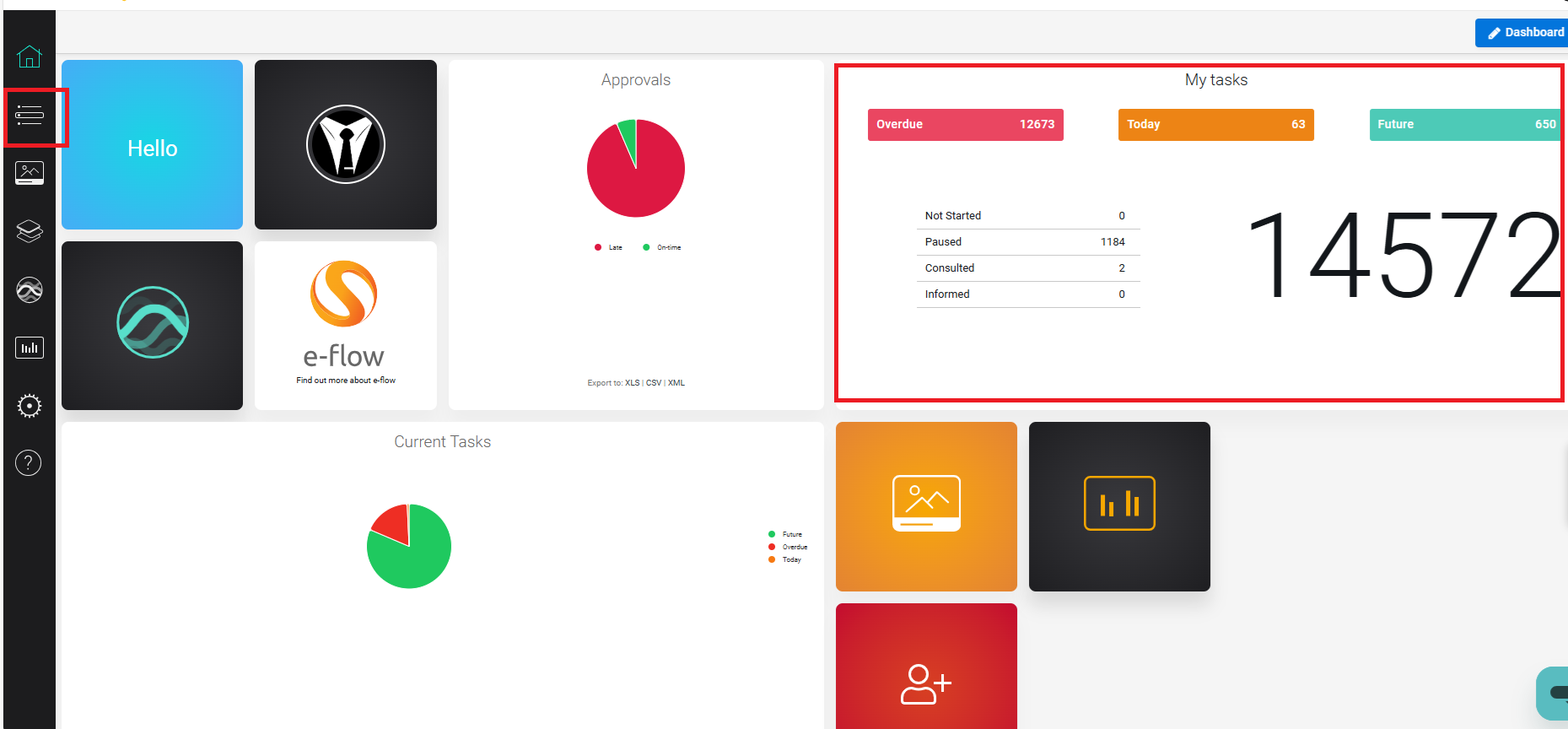Export approvals to CSV
Viewport: 1568px width, 729px height.
(654, 383)
